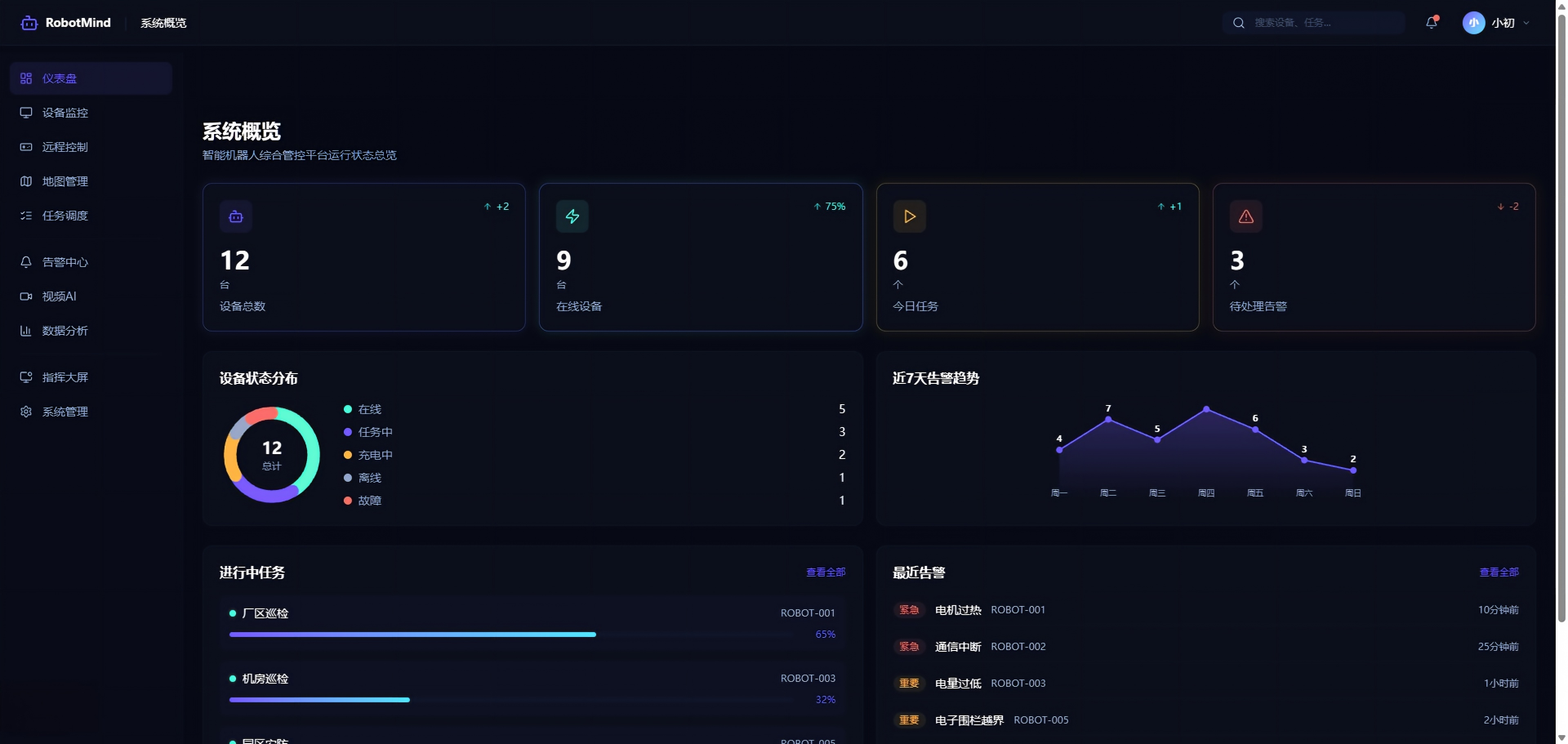Click the user avatar for 小初

pos(1474,23)
